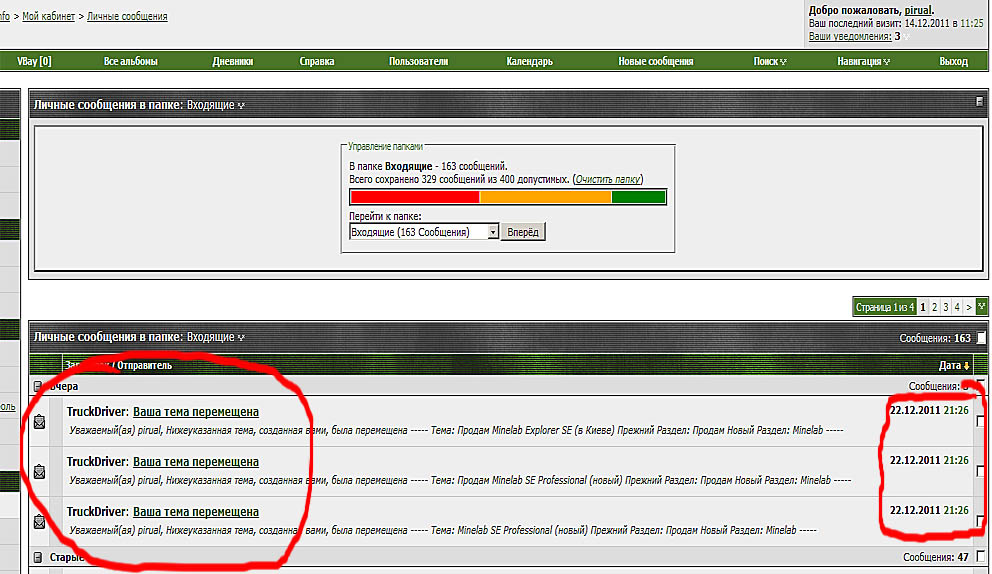Sort by Отправитель column header
992x574 pixels.
coord(144,365)
